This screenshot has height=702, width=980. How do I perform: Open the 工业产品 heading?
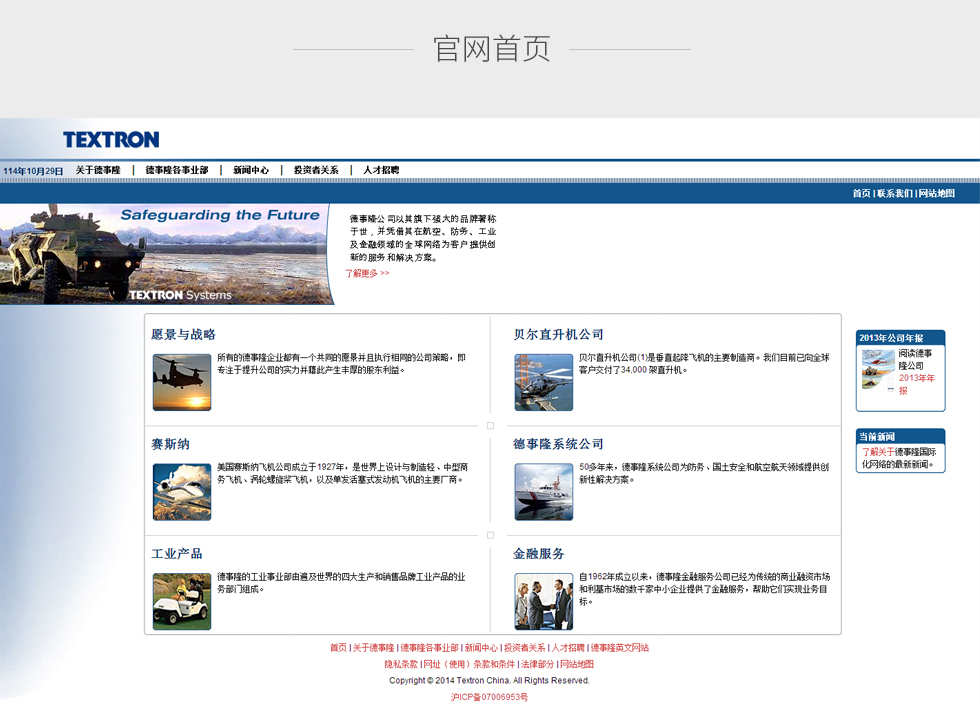(177, 553)
